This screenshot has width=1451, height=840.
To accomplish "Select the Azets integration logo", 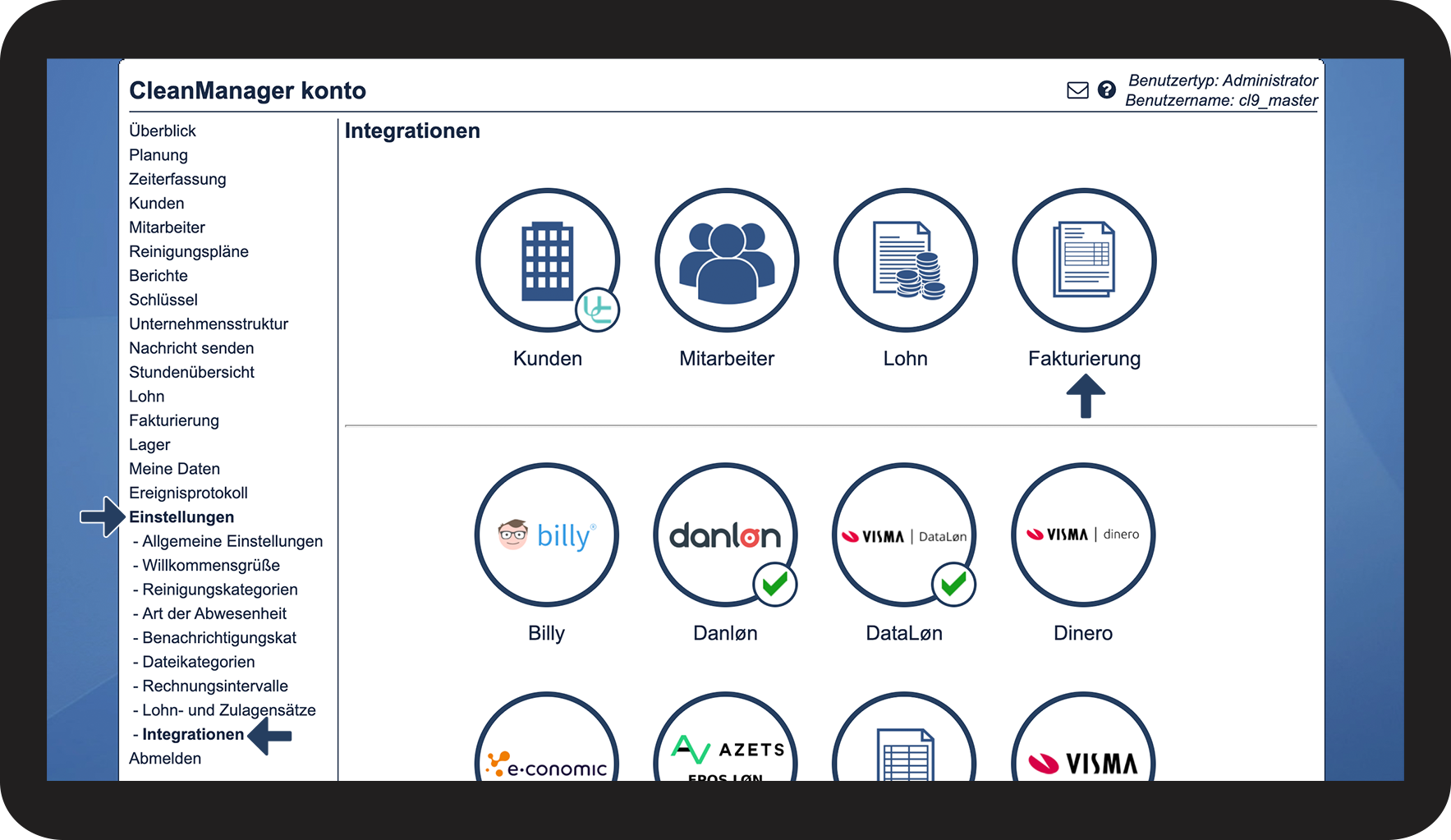I will coord(726,737).
